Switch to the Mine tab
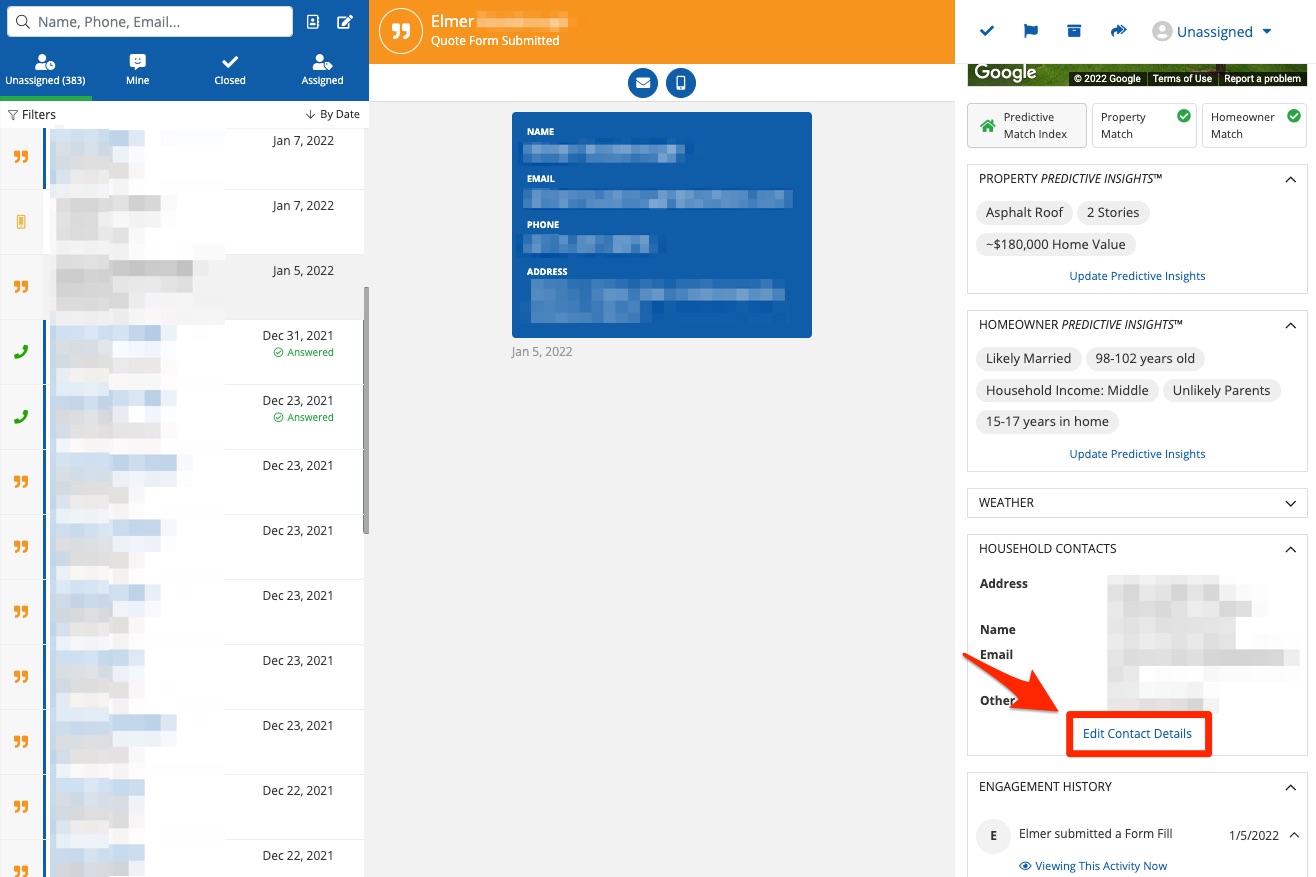This screenshot has height=877, width=1316. (x=138, y=70)
